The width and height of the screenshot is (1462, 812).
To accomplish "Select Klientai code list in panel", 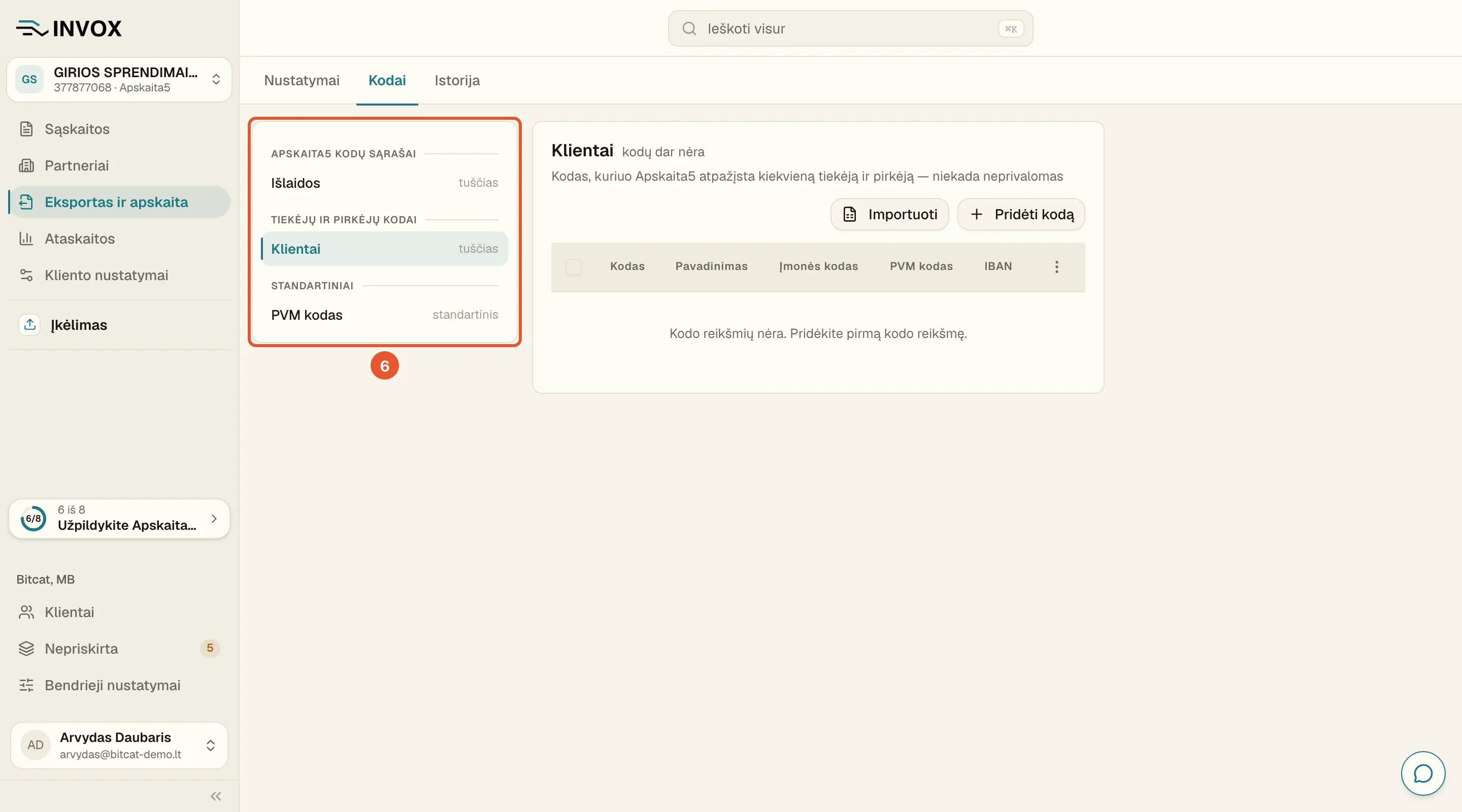I will click(x=384, y=249).
